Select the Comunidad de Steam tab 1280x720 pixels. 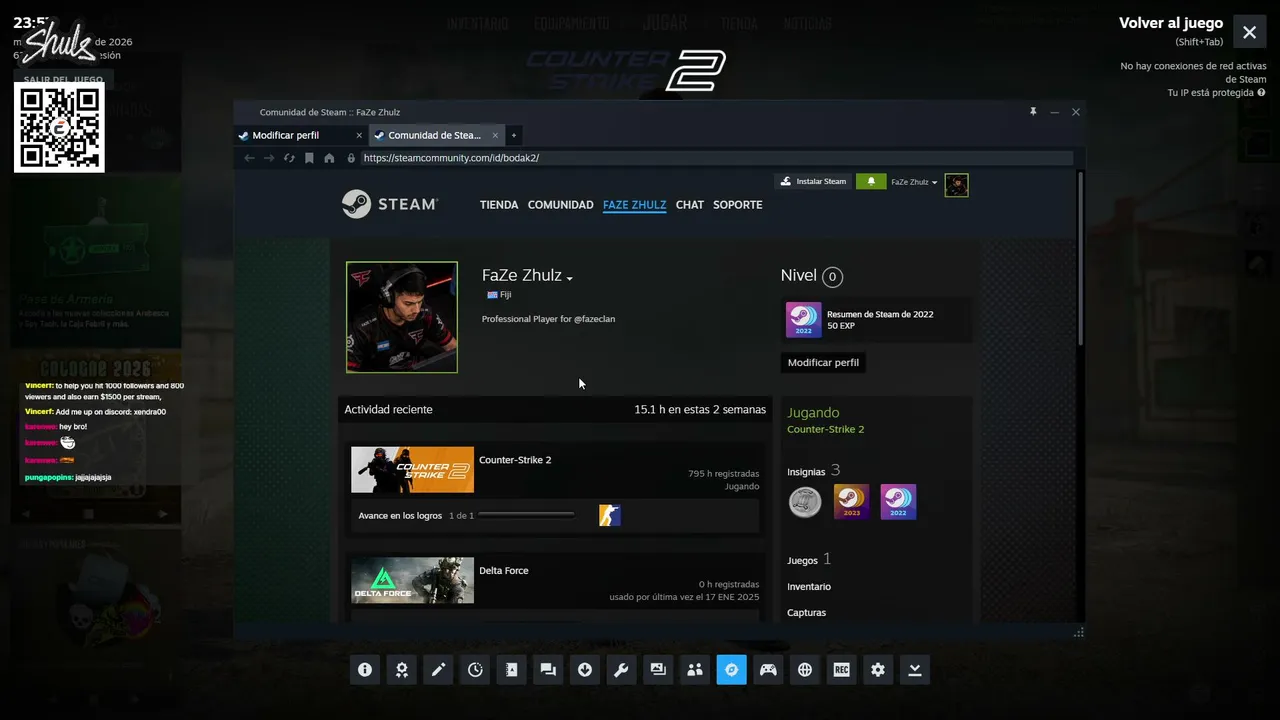click(x=434, y=135)
